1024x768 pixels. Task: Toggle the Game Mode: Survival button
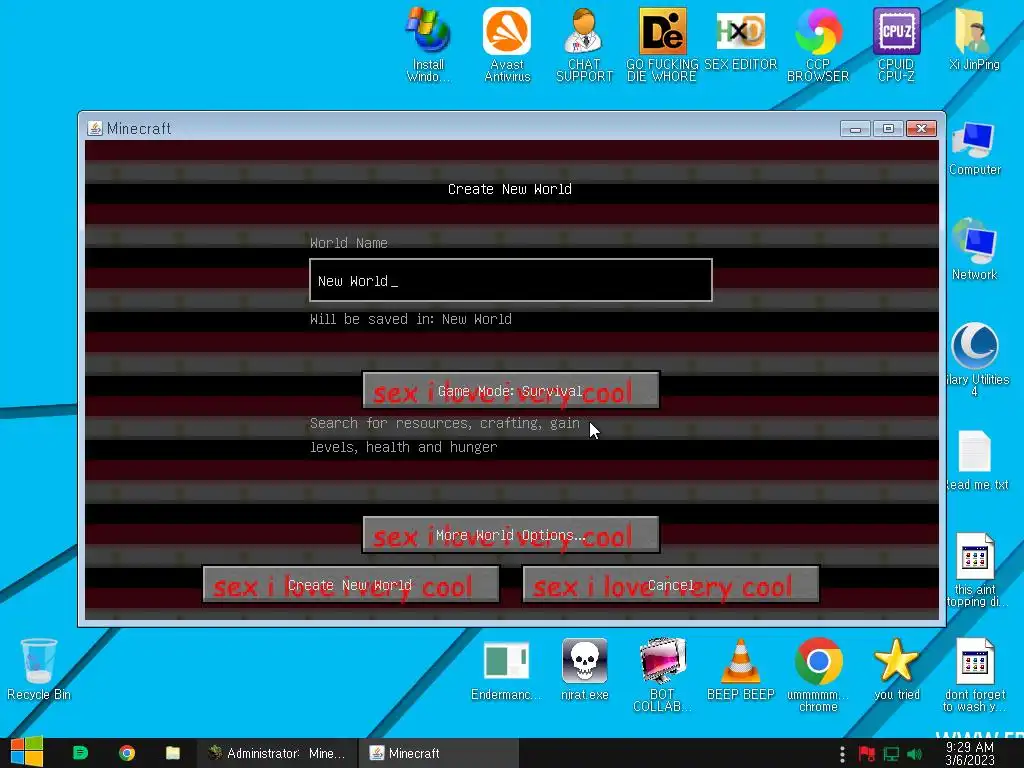click(x=511, y=391)
